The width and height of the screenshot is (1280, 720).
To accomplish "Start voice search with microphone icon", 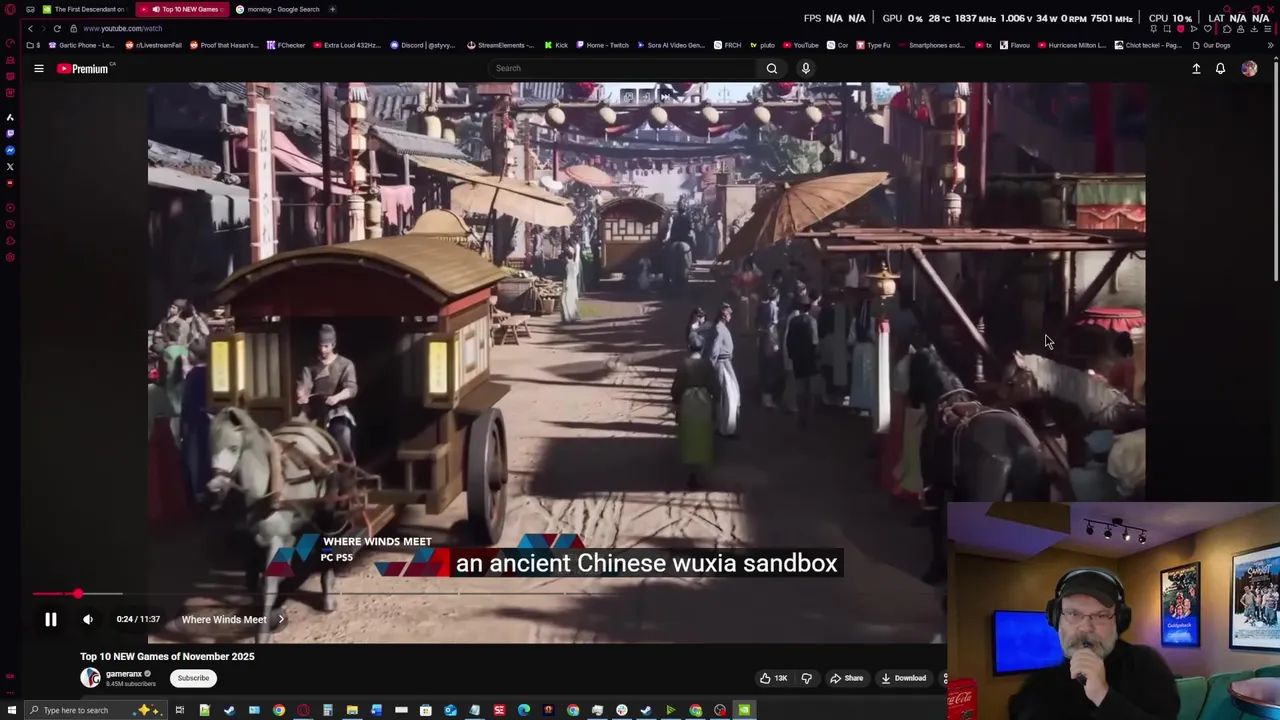I will 805,68.
